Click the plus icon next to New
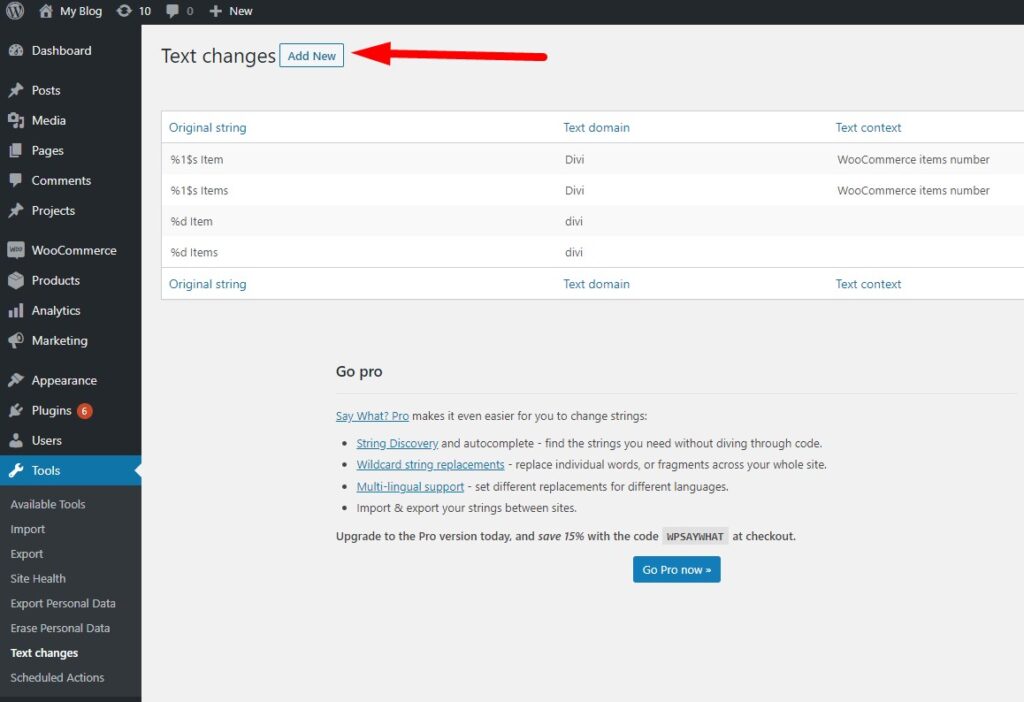 click(x=216, y=11)
